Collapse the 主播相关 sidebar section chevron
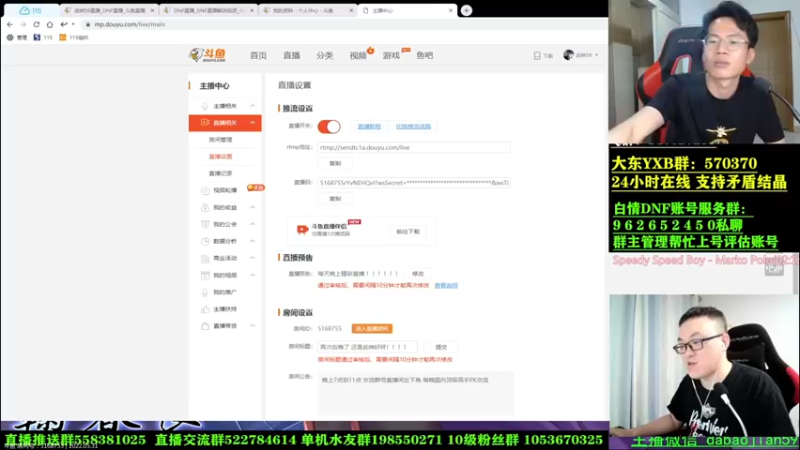The height and width of the screenshot is (450, 800). click(x=253, y=106)
